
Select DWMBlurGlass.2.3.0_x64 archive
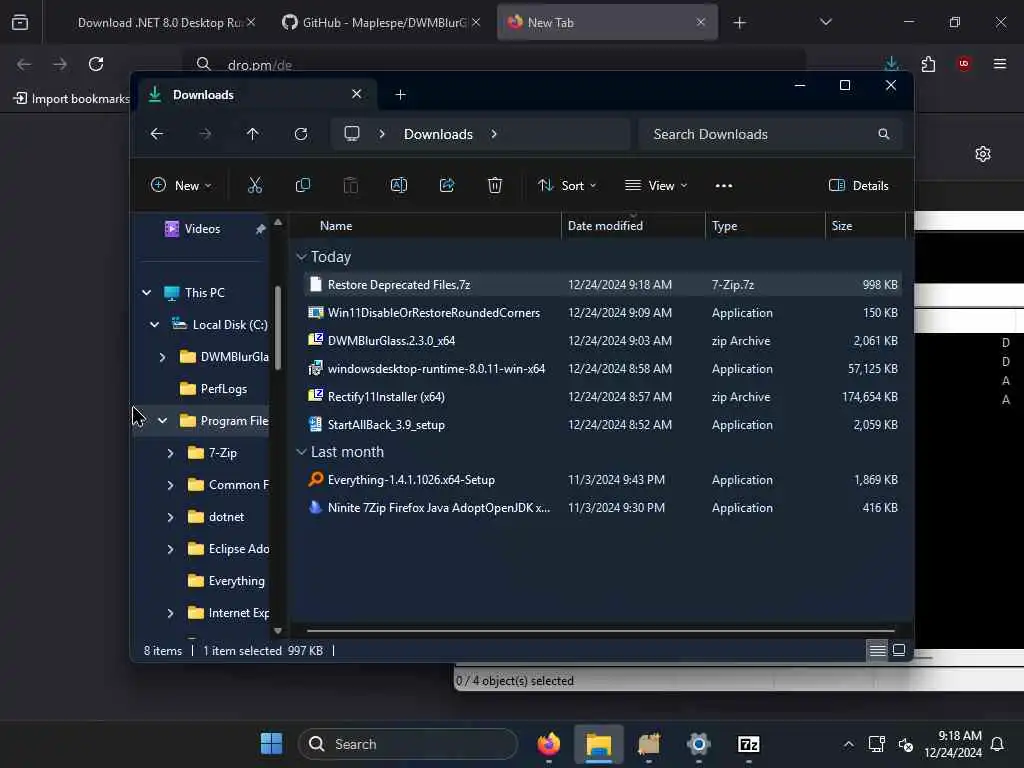point(603,341)
